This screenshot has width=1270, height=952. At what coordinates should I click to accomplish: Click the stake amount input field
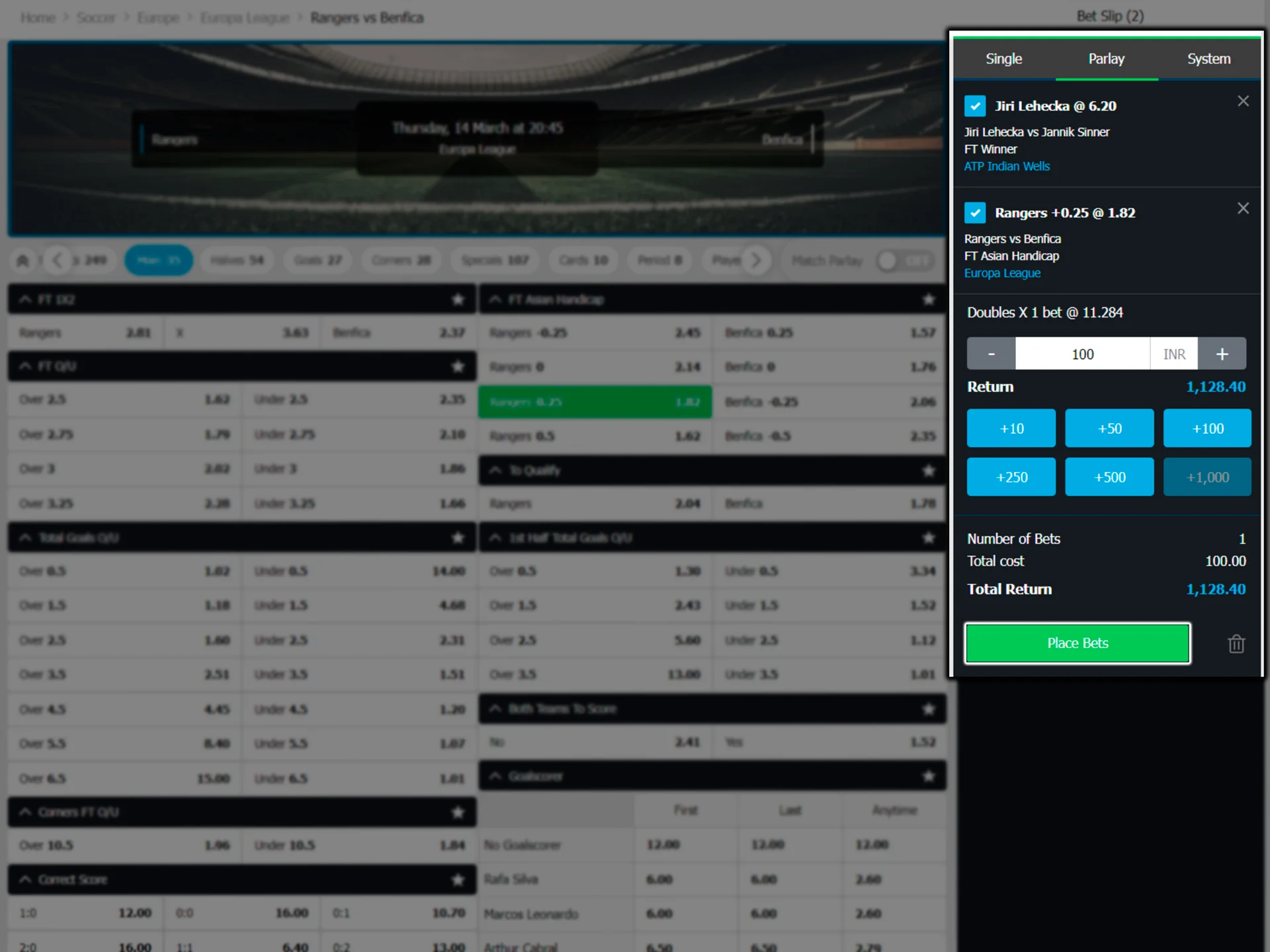[1082, 354]
